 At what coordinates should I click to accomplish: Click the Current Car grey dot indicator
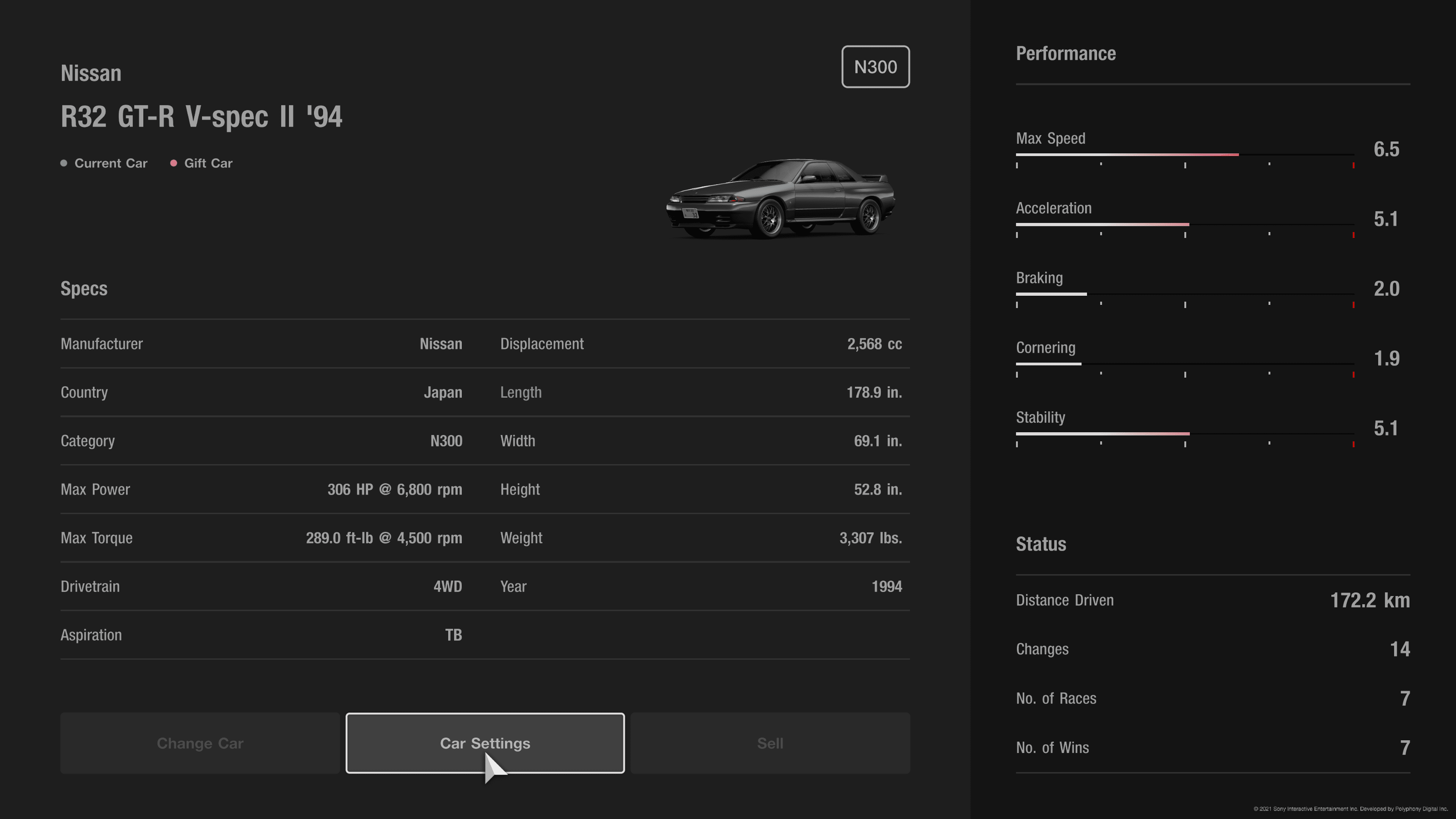tap(64, 163)
